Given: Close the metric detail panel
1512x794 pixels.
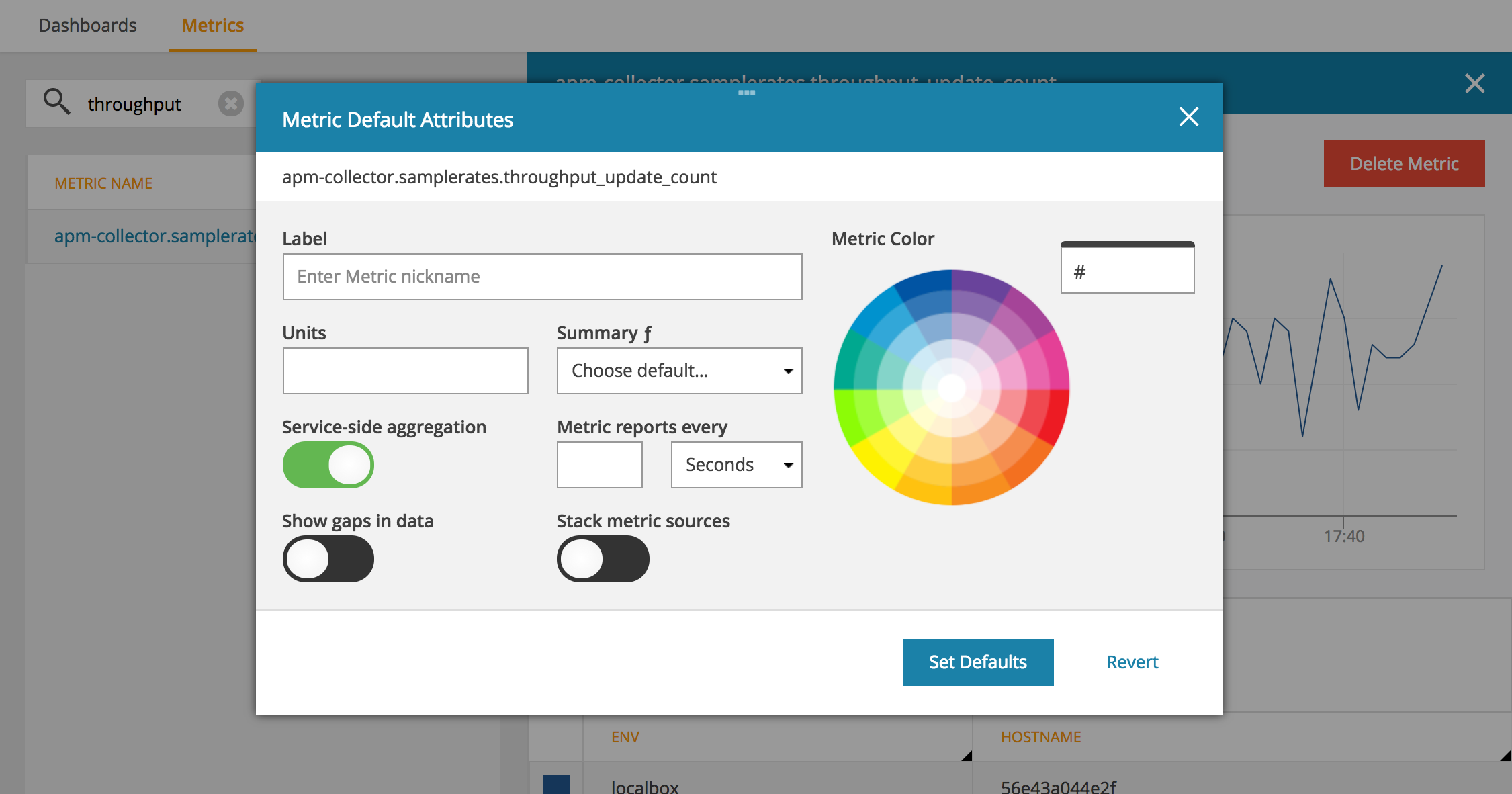Looking at the screenshot, I should (x=1474, y=83).
